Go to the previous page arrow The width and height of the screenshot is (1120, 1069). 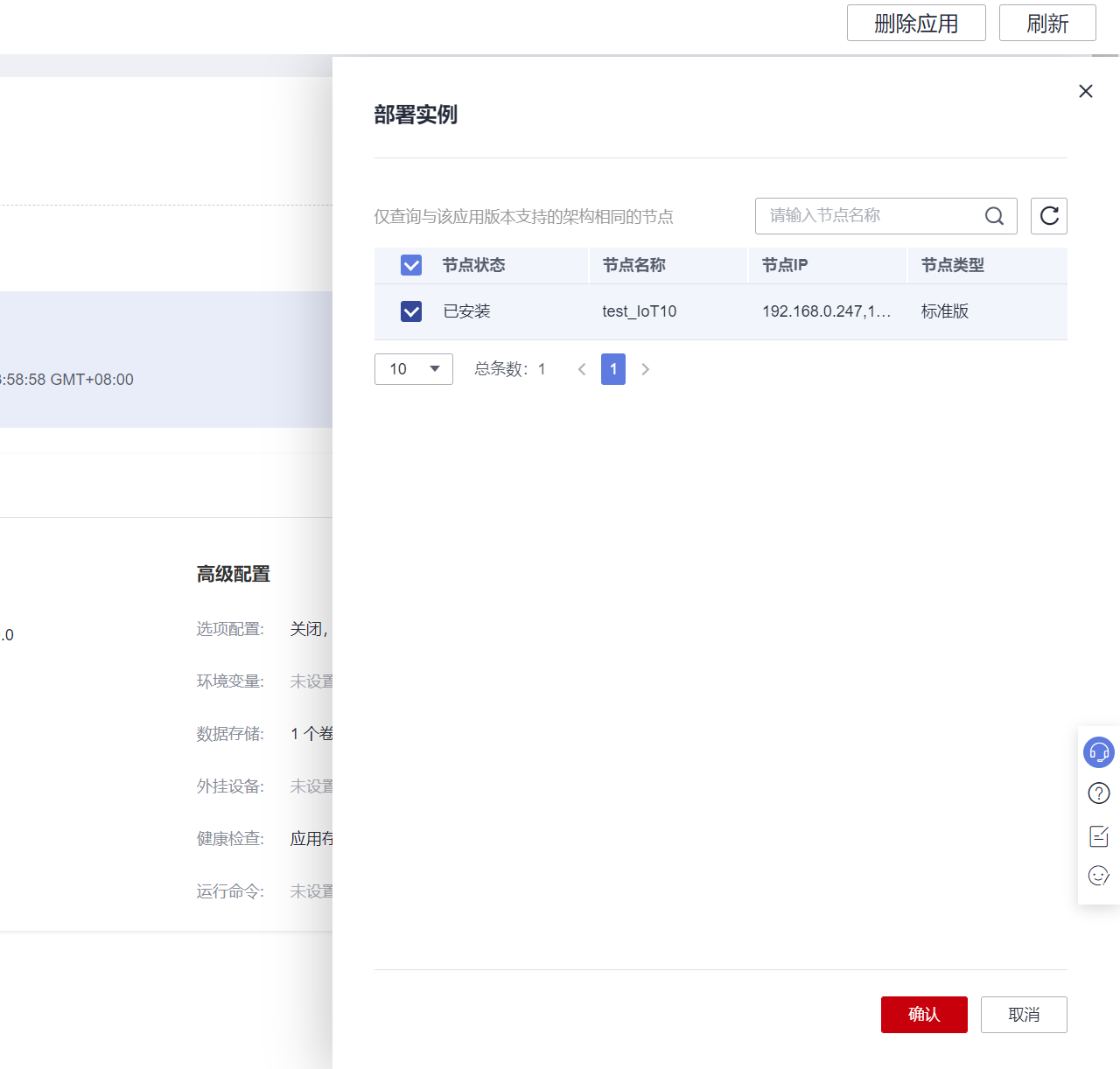tap(582, 369)
